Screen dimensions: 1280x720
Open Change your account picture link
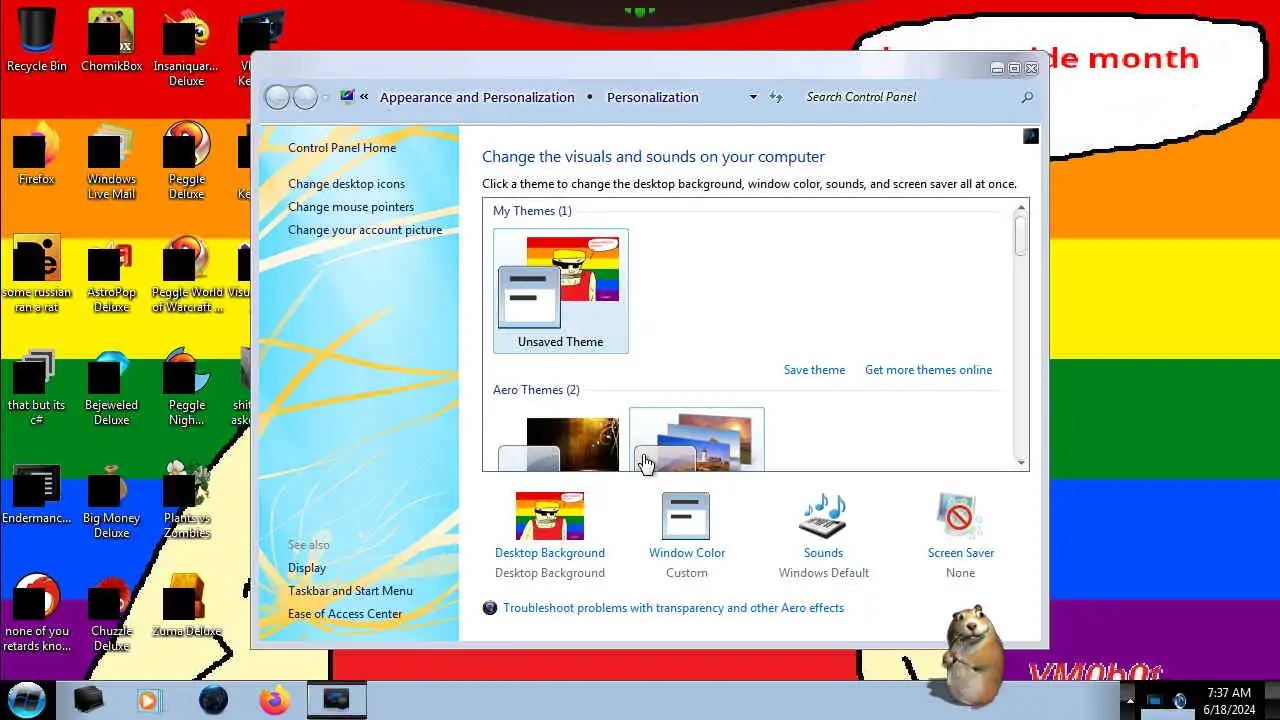coord(365,230)
